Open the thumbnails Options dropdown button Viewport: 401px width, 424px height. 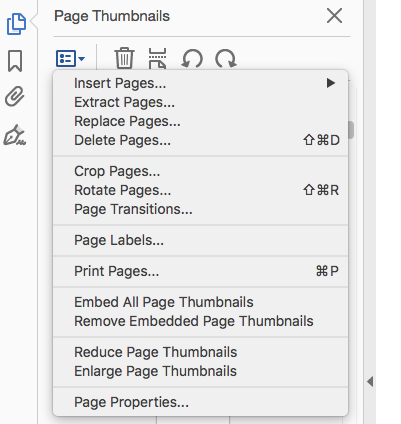(70, 59)
